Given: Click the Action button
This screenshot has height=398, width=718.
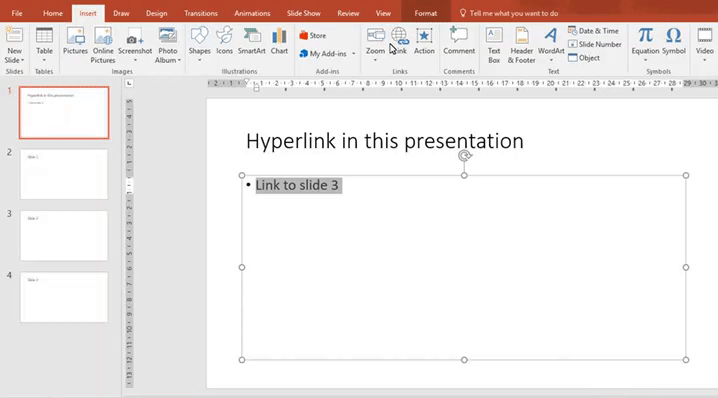Looking at the screenshot, I should pyautogui.click(x=424, y=41).
